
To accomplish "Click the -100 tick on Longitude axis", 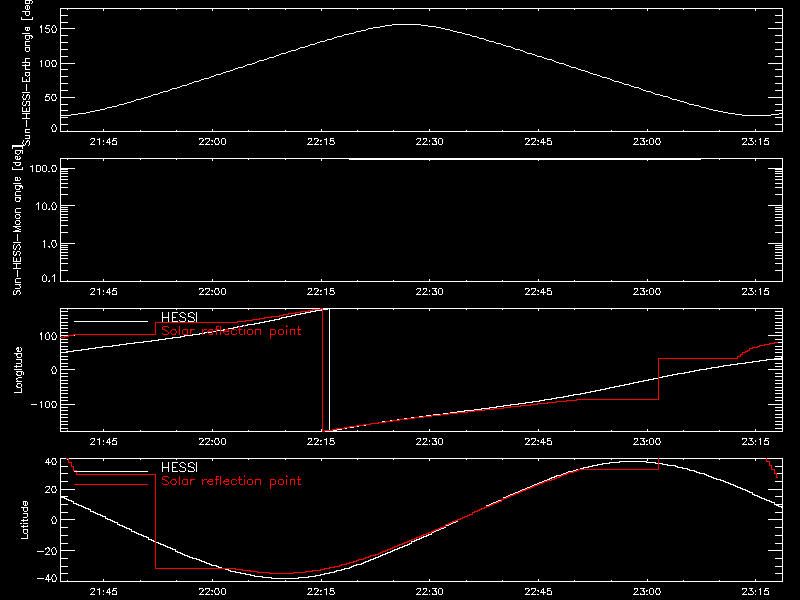I will coord(43,405).
